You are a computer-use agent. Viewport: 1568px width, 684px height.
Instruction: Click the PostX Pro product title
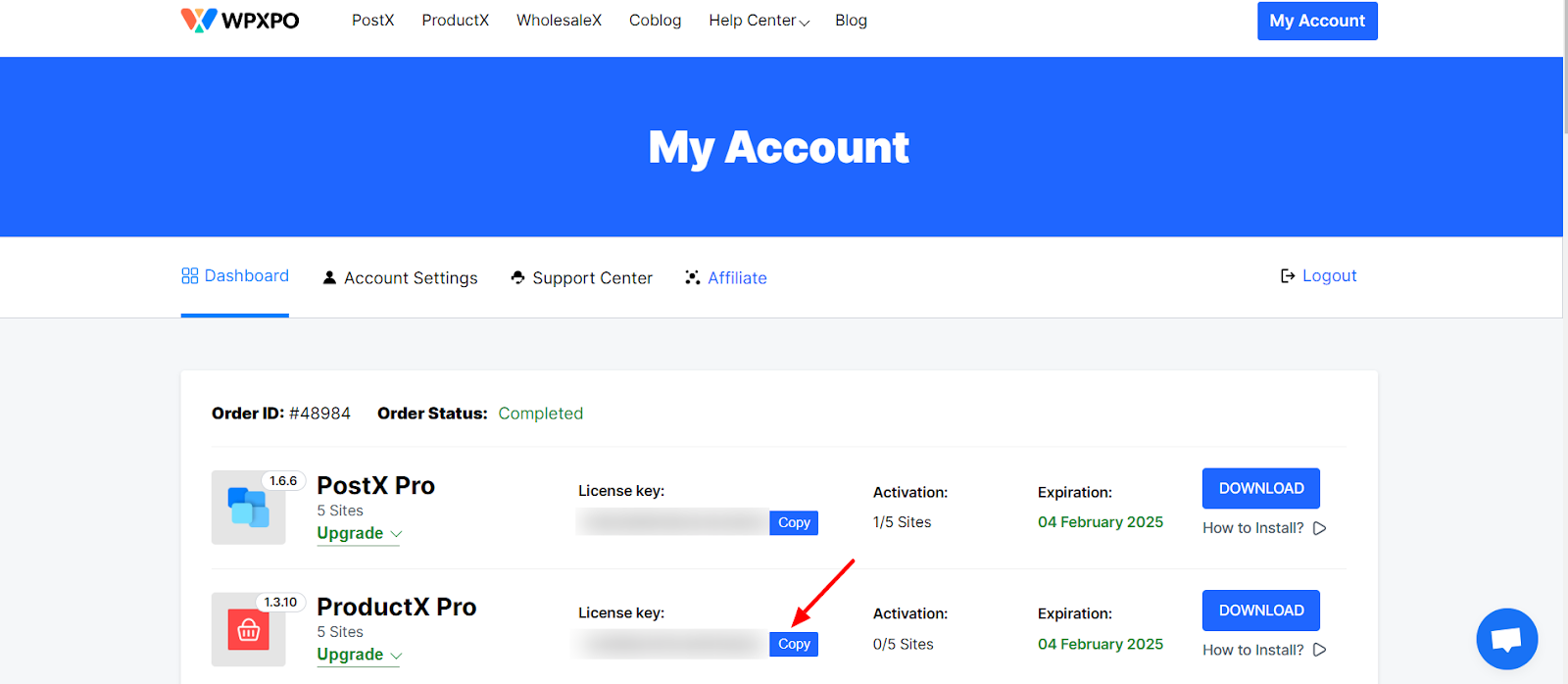375,486
